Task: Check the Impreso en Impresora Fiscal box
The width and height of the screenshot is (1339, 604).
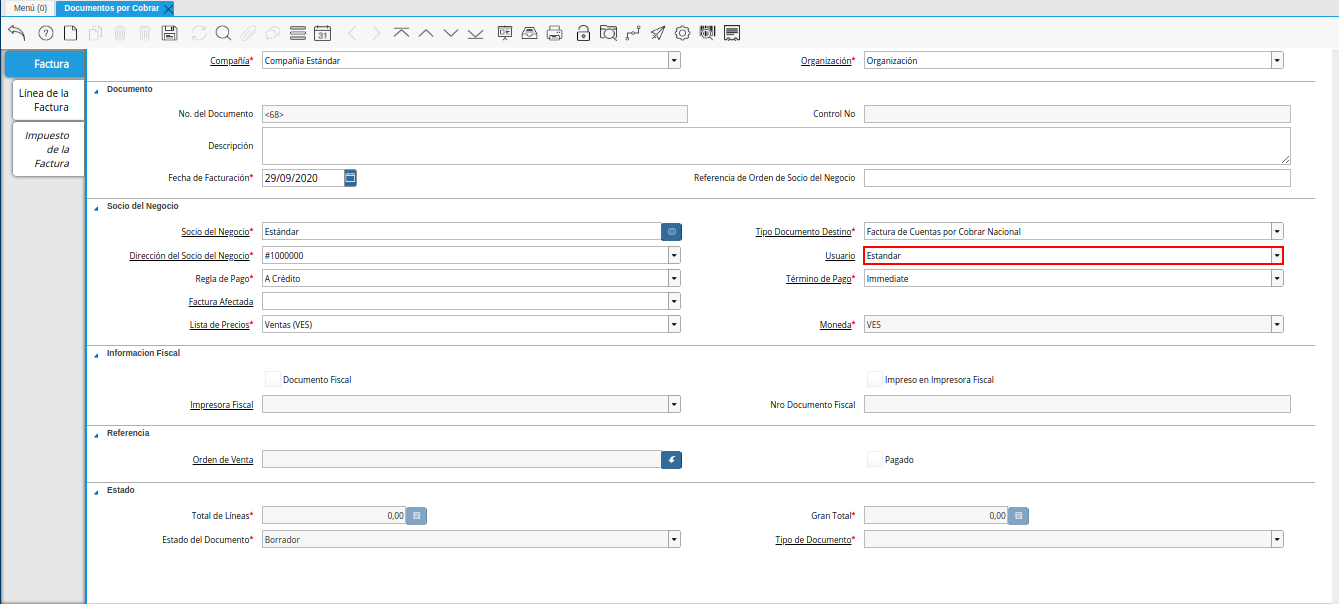Action: (874, 379)
